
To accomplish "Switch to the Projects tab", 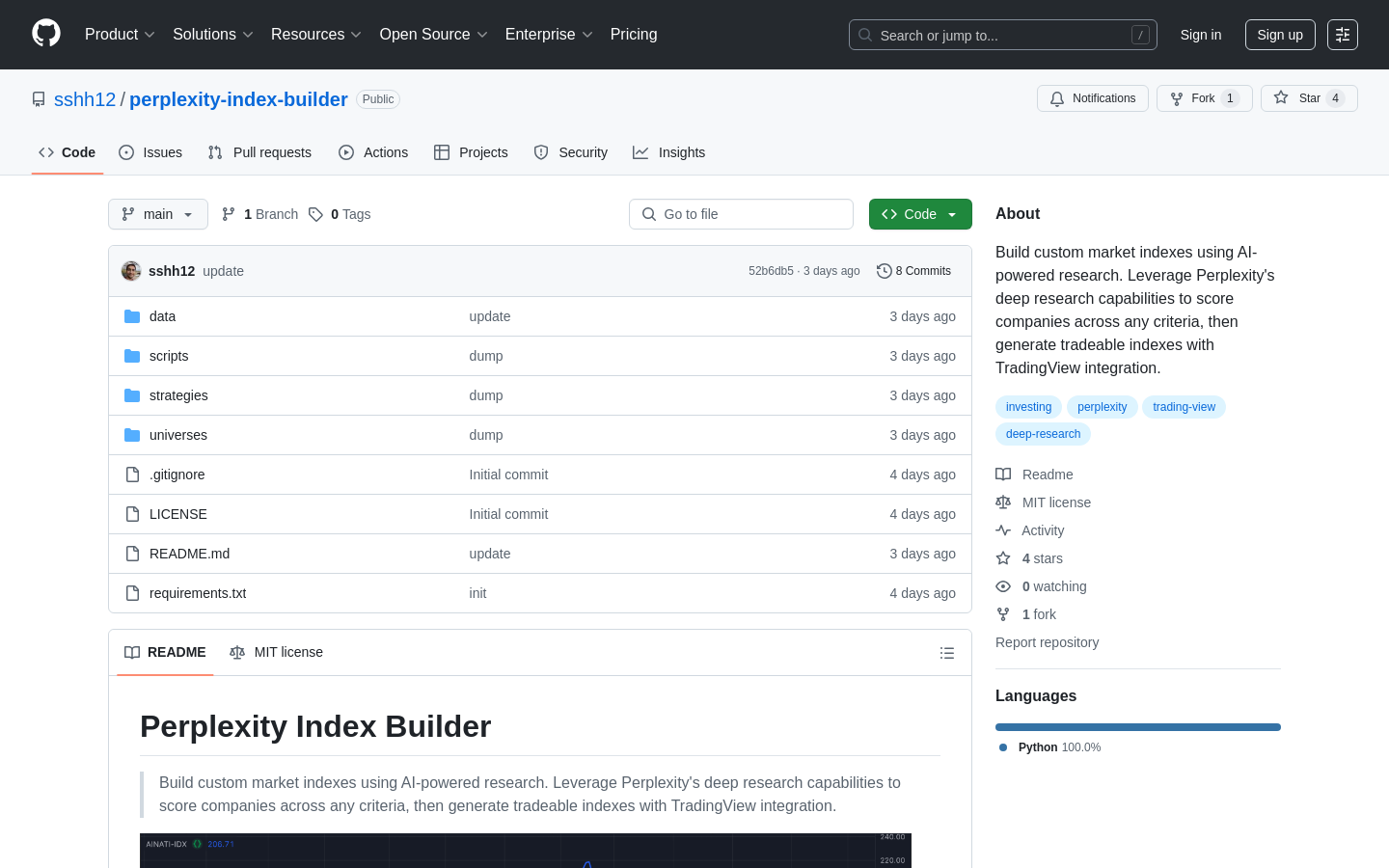I will click(x=471, y=152).
